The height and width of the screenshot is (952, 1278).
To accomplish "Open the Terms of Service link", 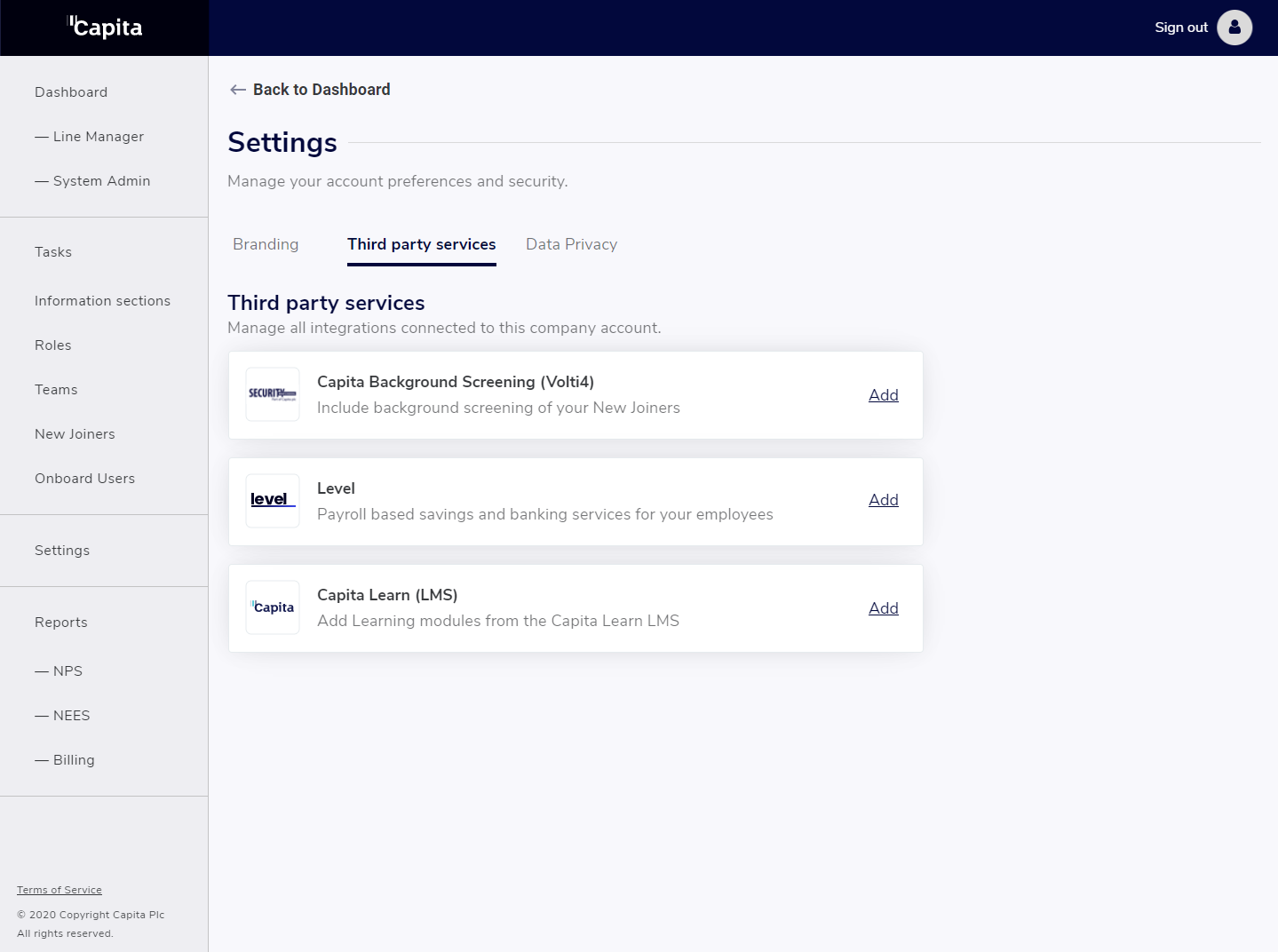I will [60, 890].
